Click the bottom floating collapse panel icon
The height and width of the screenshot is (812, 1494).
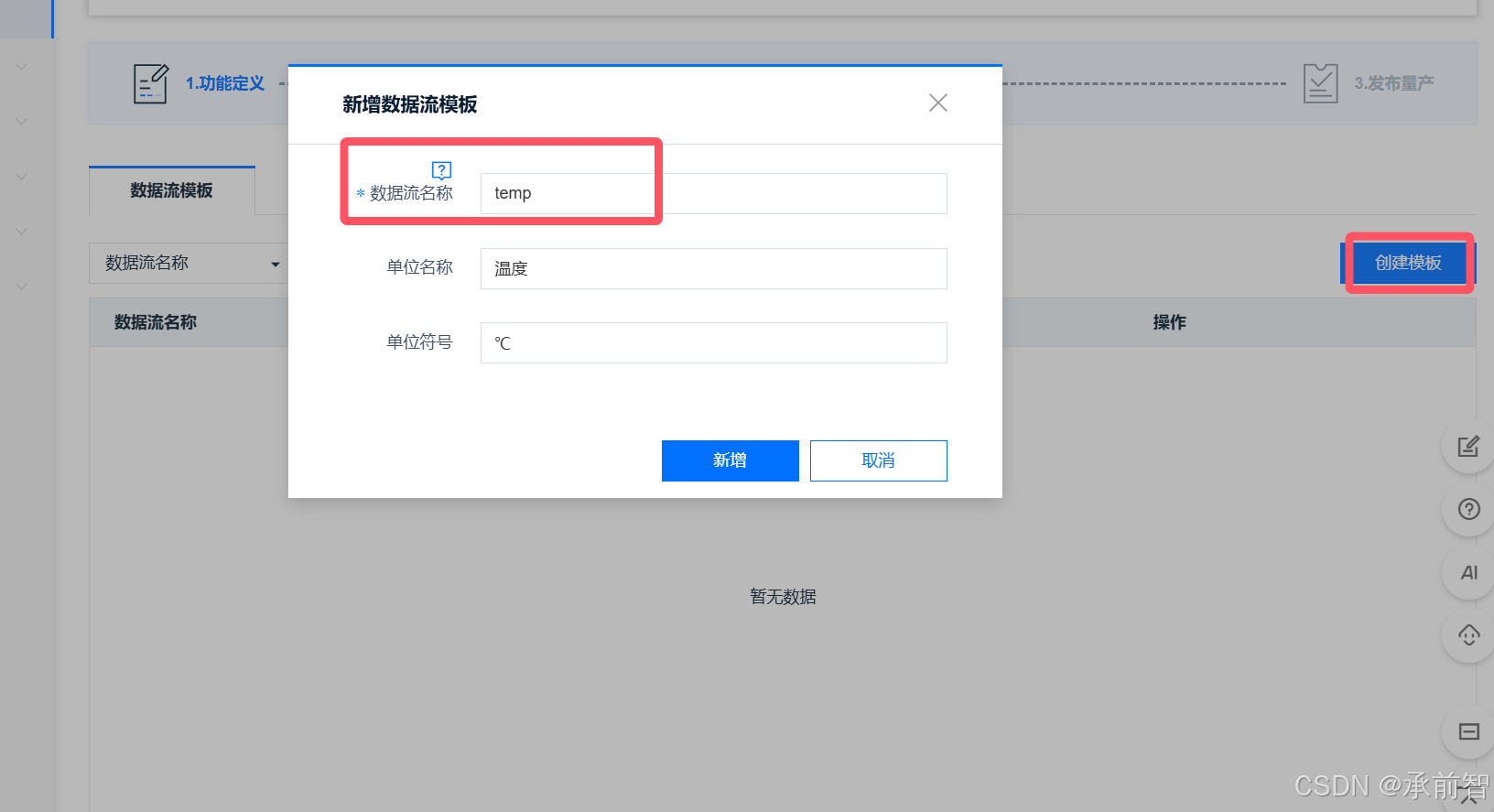[x=1468, y=731]
